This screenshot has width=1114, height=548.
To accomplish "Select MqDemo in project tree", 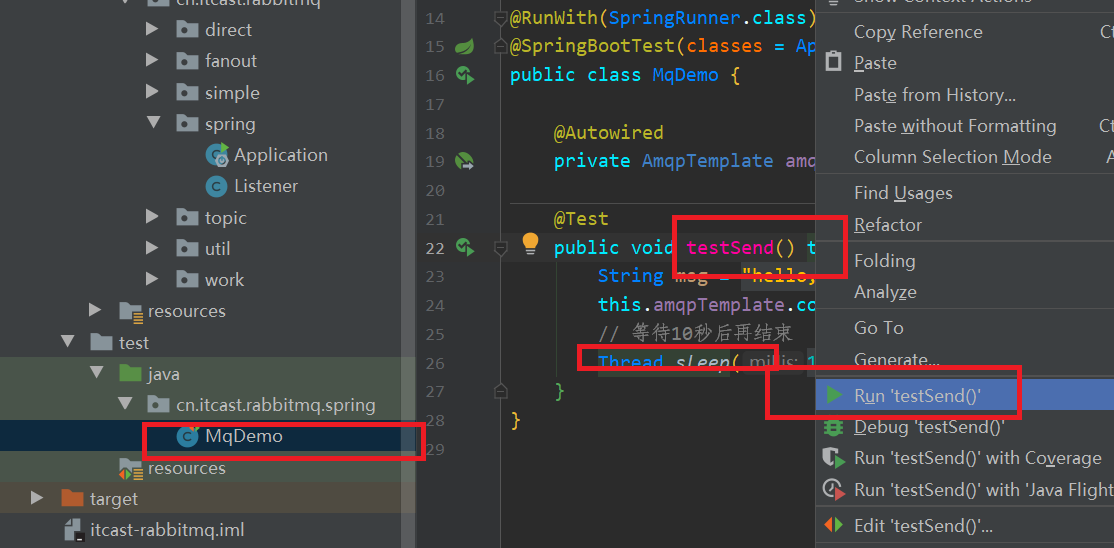I will click(244, 436).
